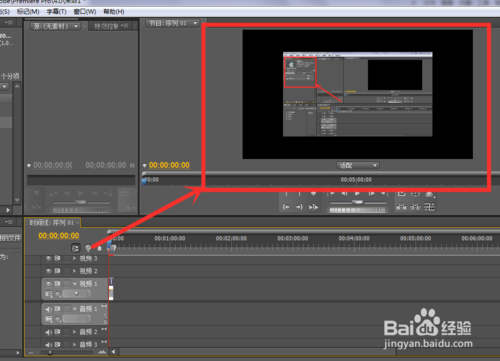Screen dimensions: 500x361
Task: Open 视频 1 display style button
Action: pos(49,294)
